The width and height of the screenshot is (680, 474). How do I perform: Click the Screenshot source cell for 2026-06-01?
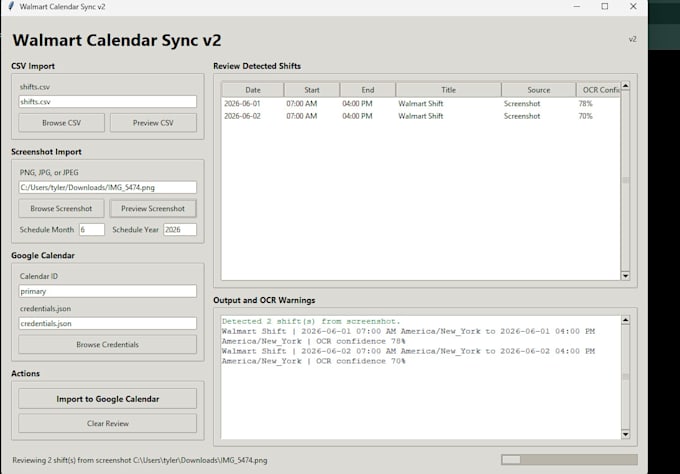[522, 104]
